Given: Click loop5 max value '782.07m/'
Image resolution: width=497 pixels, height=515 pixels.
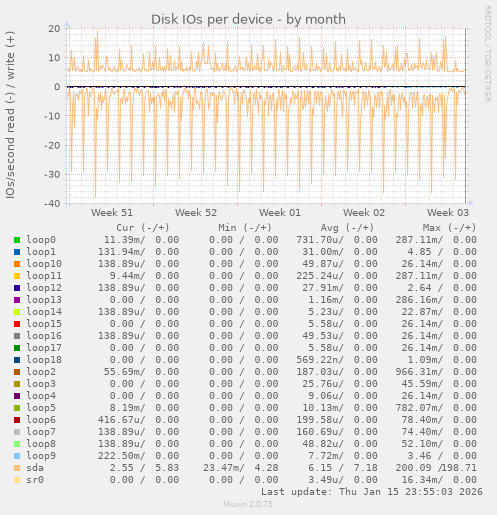Looking at the screenshot, I should click(419, 408).
